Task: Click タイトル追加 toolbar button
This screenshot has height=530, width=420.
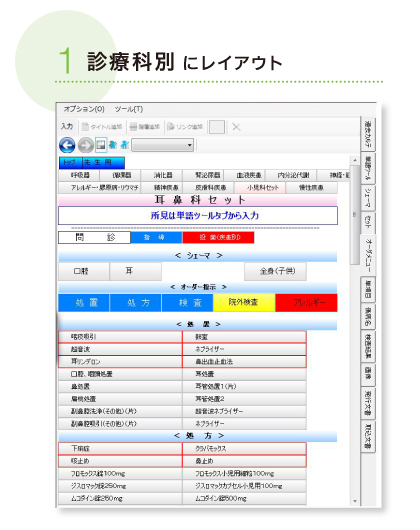Action: click(x=102, y=127)
